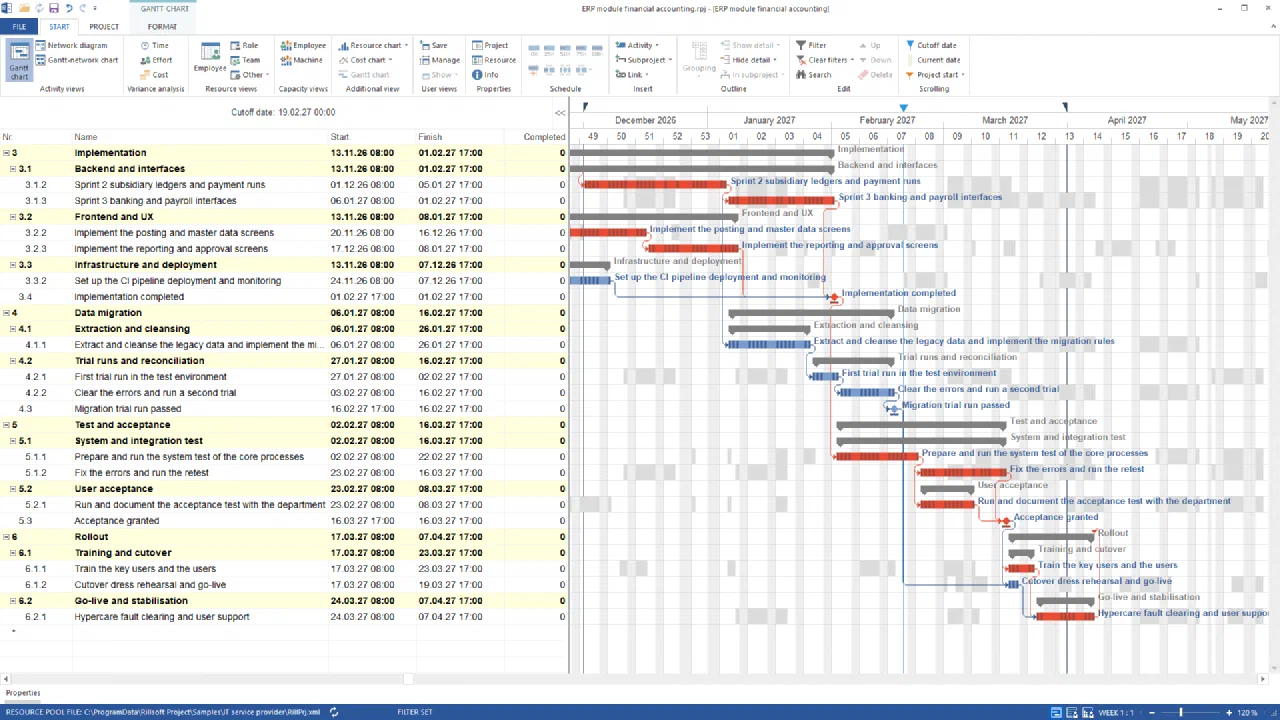Image resolution: width=1280 pixels, height=720 pixels.
Task: Switch to the PROJECT tab
Action: (x=104, y=27)
